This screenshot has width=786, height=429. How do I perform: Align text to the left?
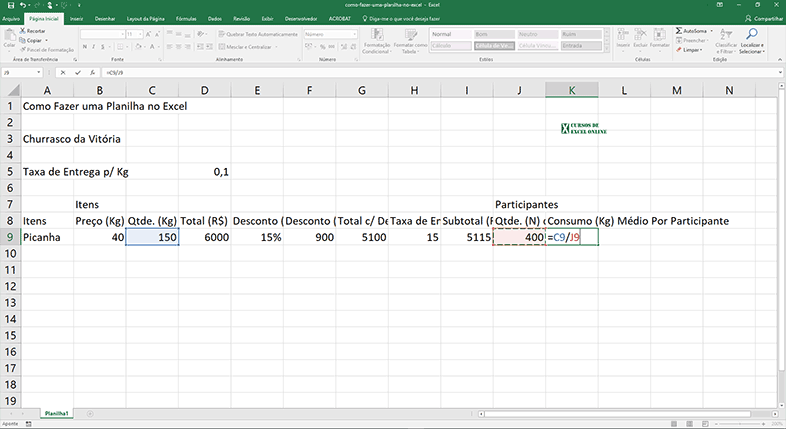[x=169, y=47]
